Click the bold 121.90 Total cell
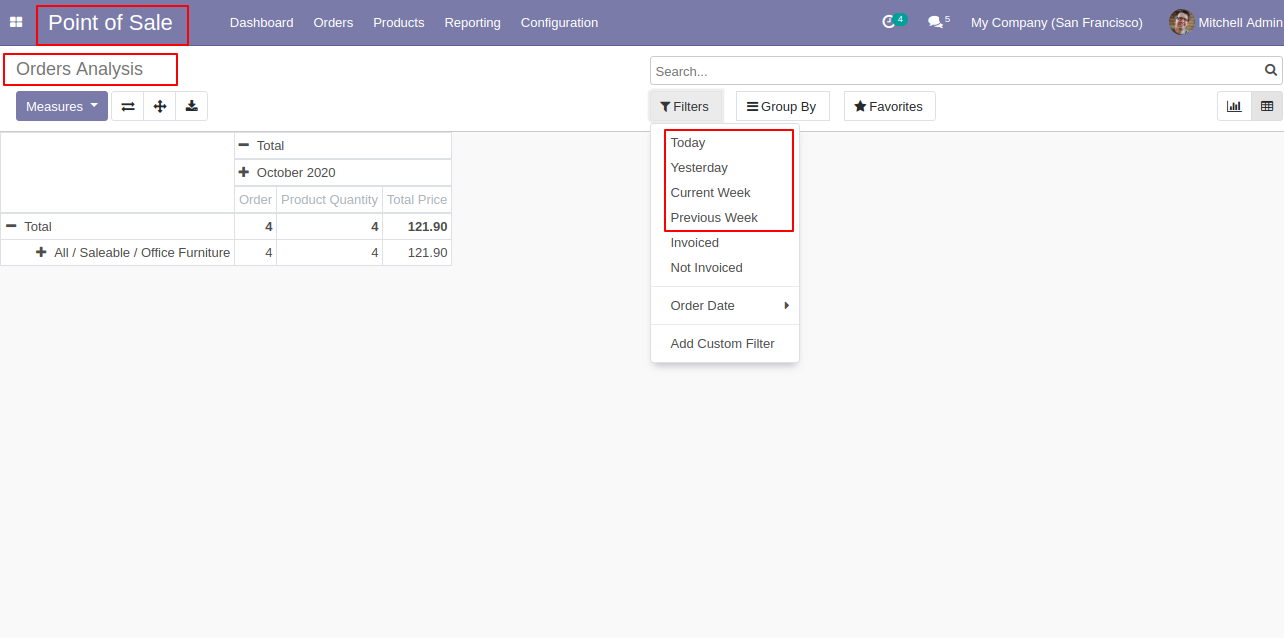 coord(417,227)
